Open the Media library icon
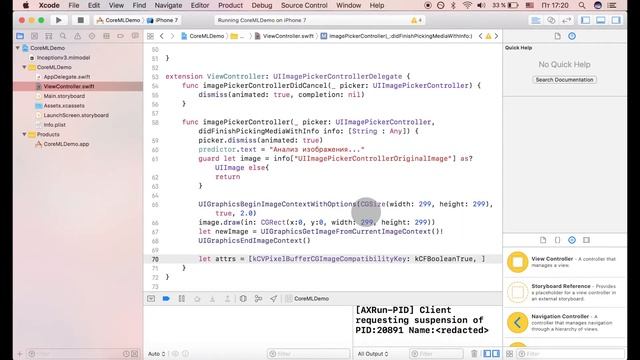 tap(587, 240)
